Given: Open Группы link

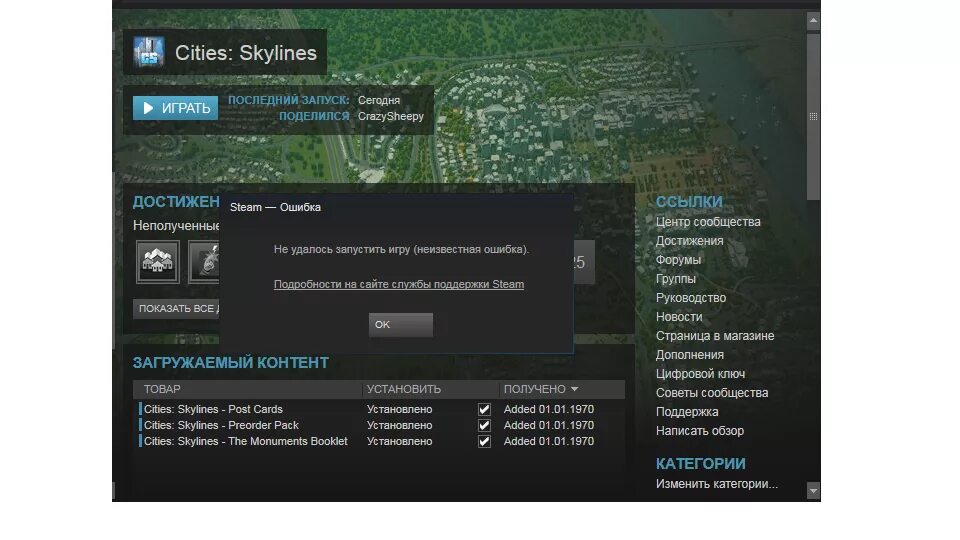Looking at the screenshot, I should click(x=676, y=279).
